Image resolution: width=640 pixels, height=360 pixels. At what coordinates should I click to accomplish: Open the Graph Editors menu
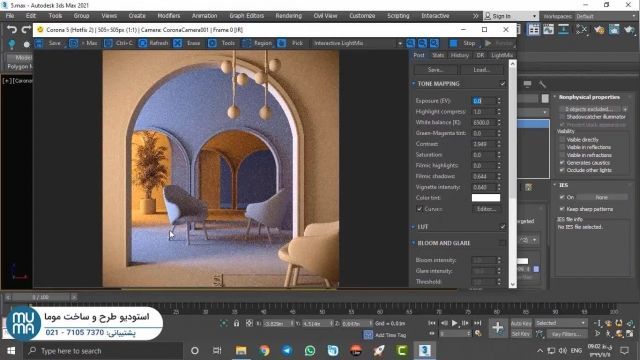(x=247, y=16)
